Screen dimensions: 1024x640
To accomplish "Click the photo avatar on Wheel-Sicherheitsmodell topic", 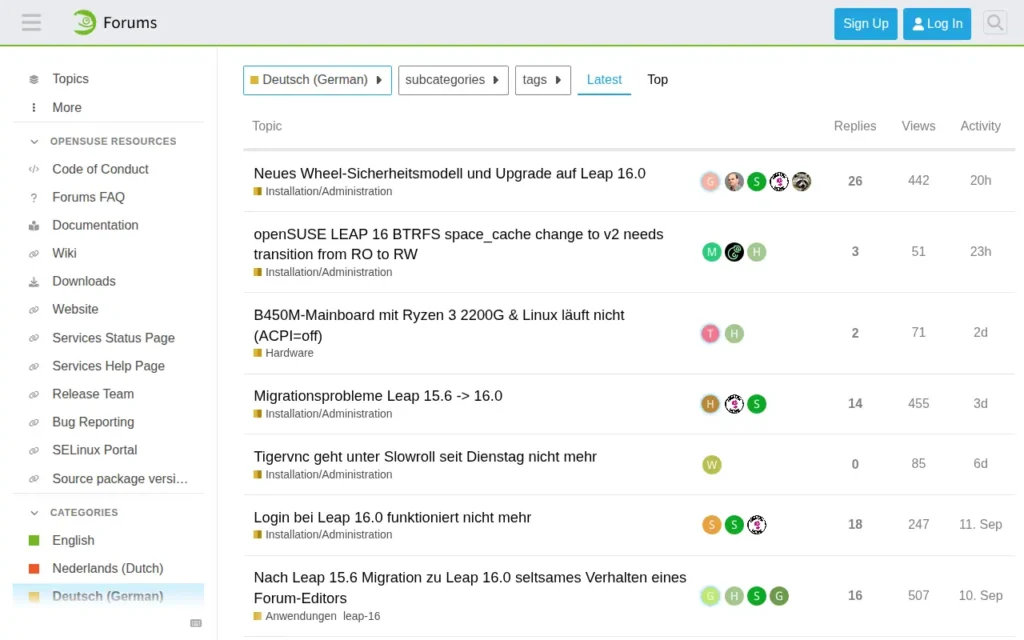I will pyautogui.click(x=734, y=182).
